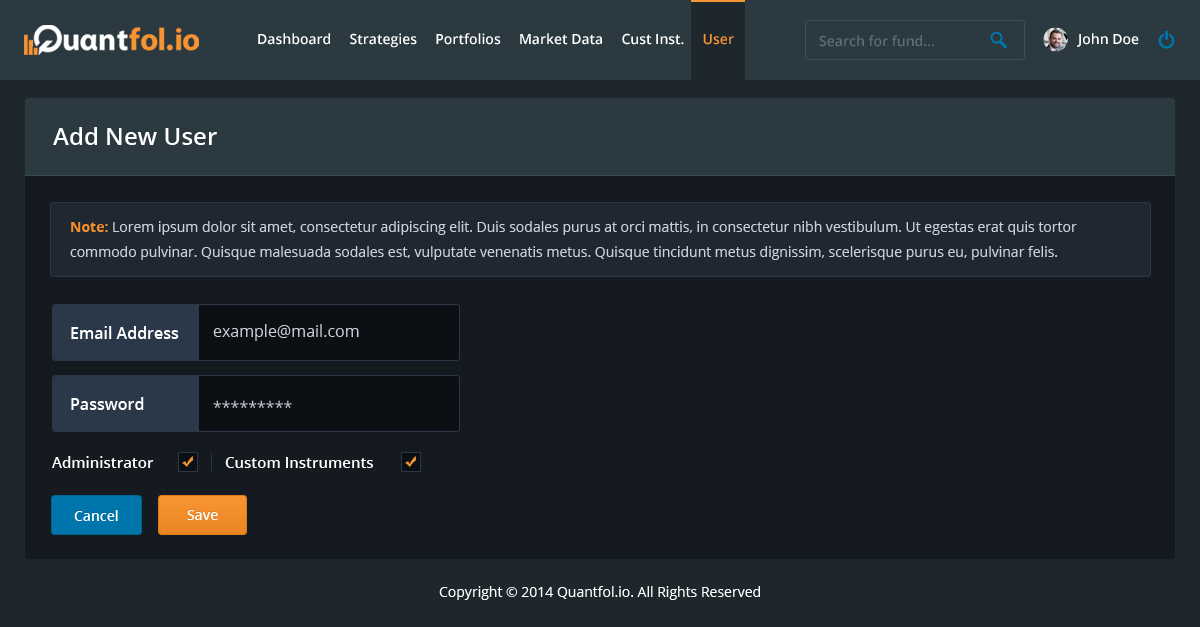
Task: Focus the Password input field
Action: [329, 404]
